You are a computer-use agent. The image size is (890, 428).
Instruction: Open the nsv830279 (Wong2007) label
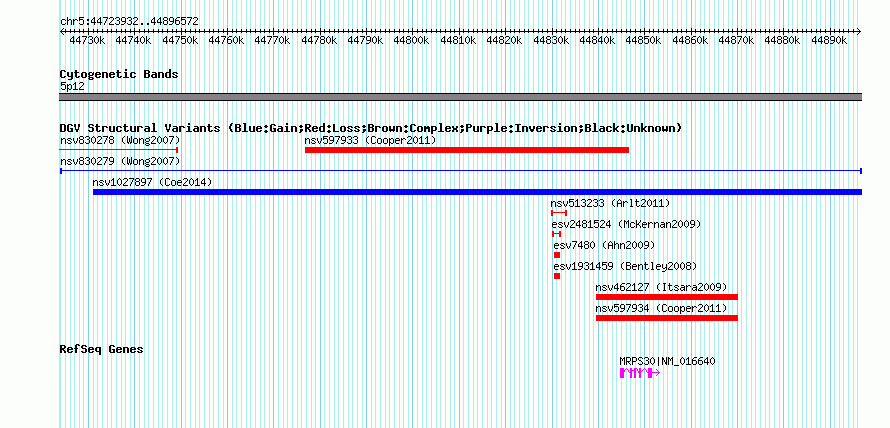coord(120,161)
